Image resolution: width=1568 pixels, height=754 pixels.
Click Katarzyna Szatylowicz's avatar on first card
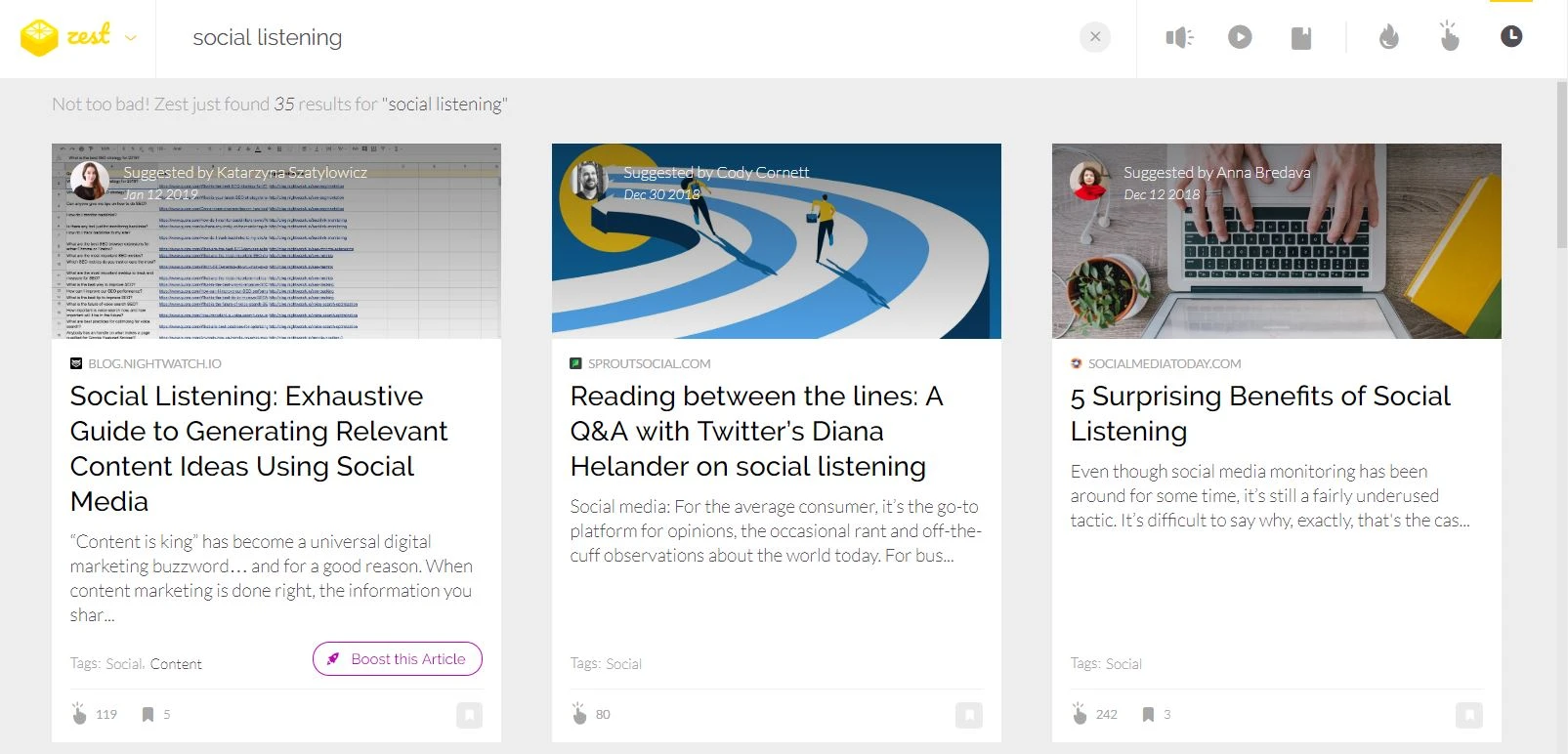click(x=90, y=181)
